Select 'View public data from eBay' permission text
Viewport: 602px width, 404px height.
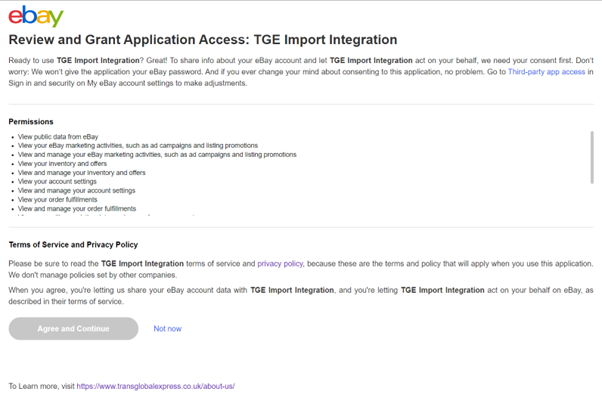pos(58,137)
